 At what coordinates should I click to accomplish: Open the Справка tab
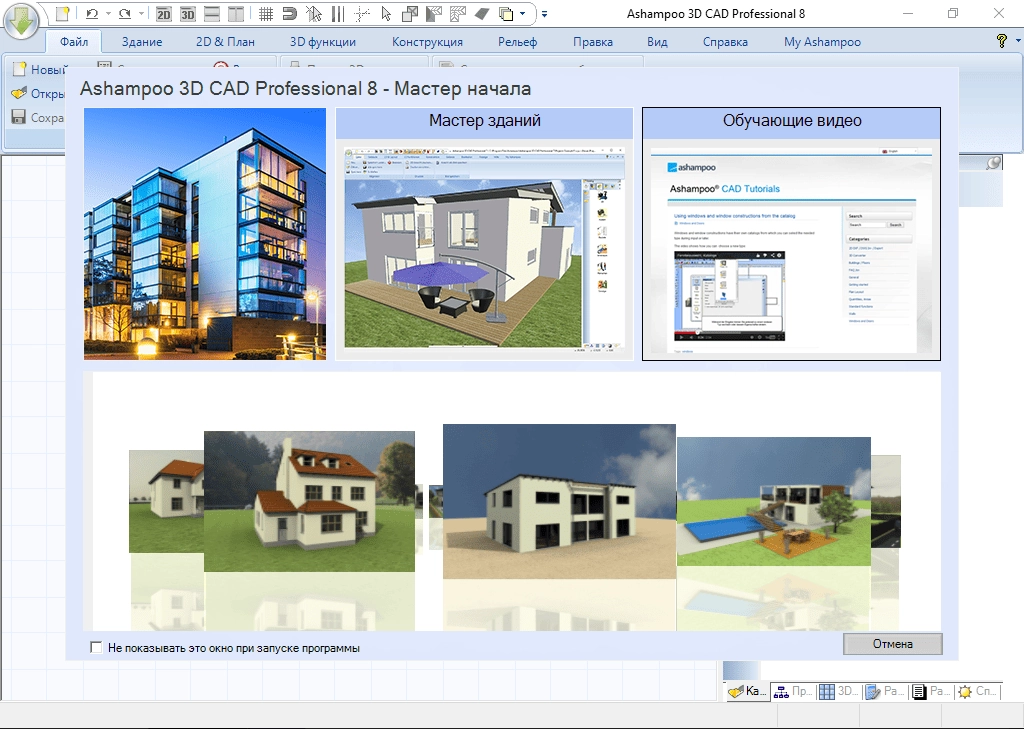click(725, 42)
